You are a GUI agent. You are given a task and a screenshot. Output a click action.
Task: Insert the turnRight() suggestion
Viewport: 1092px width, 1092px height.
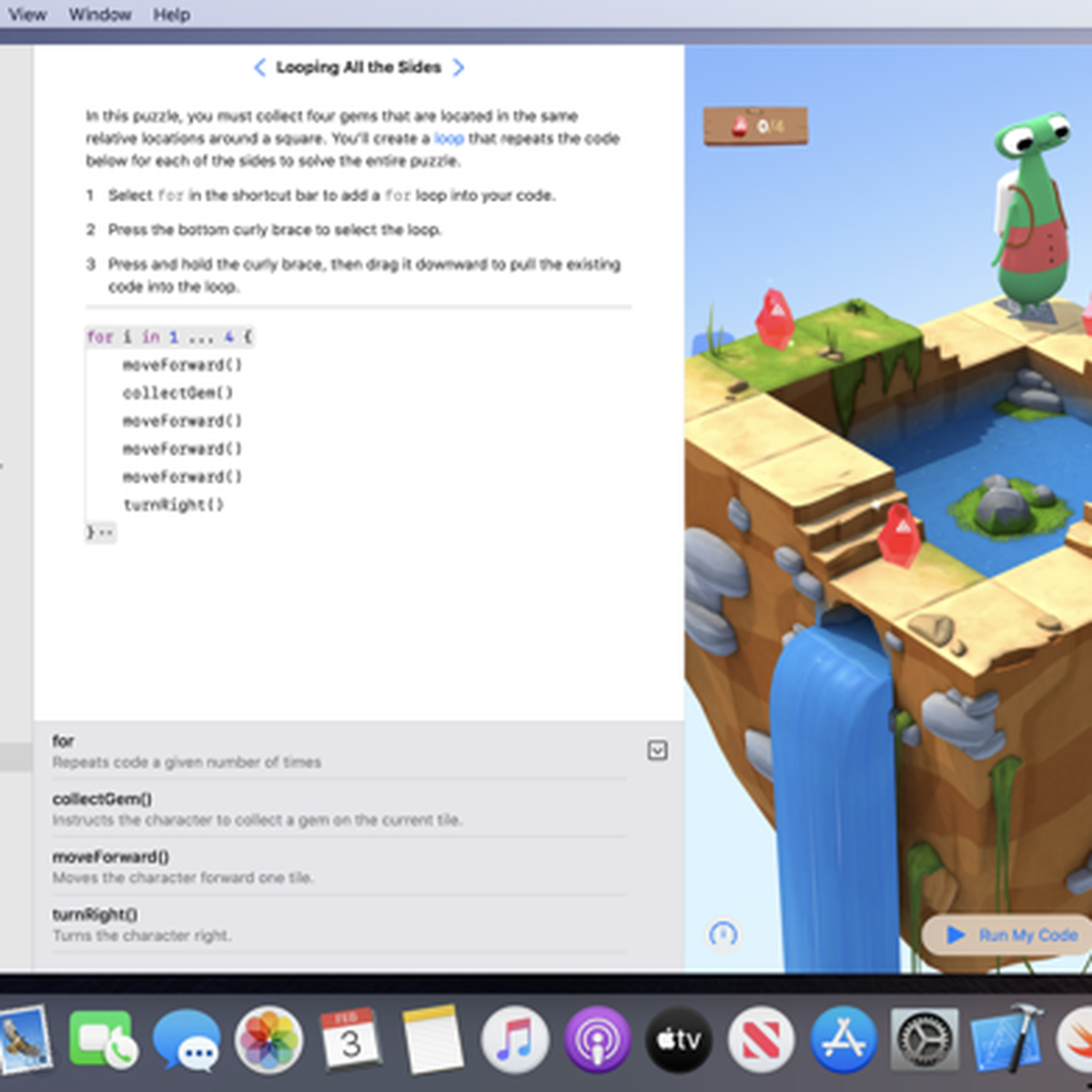pos(339,925)
